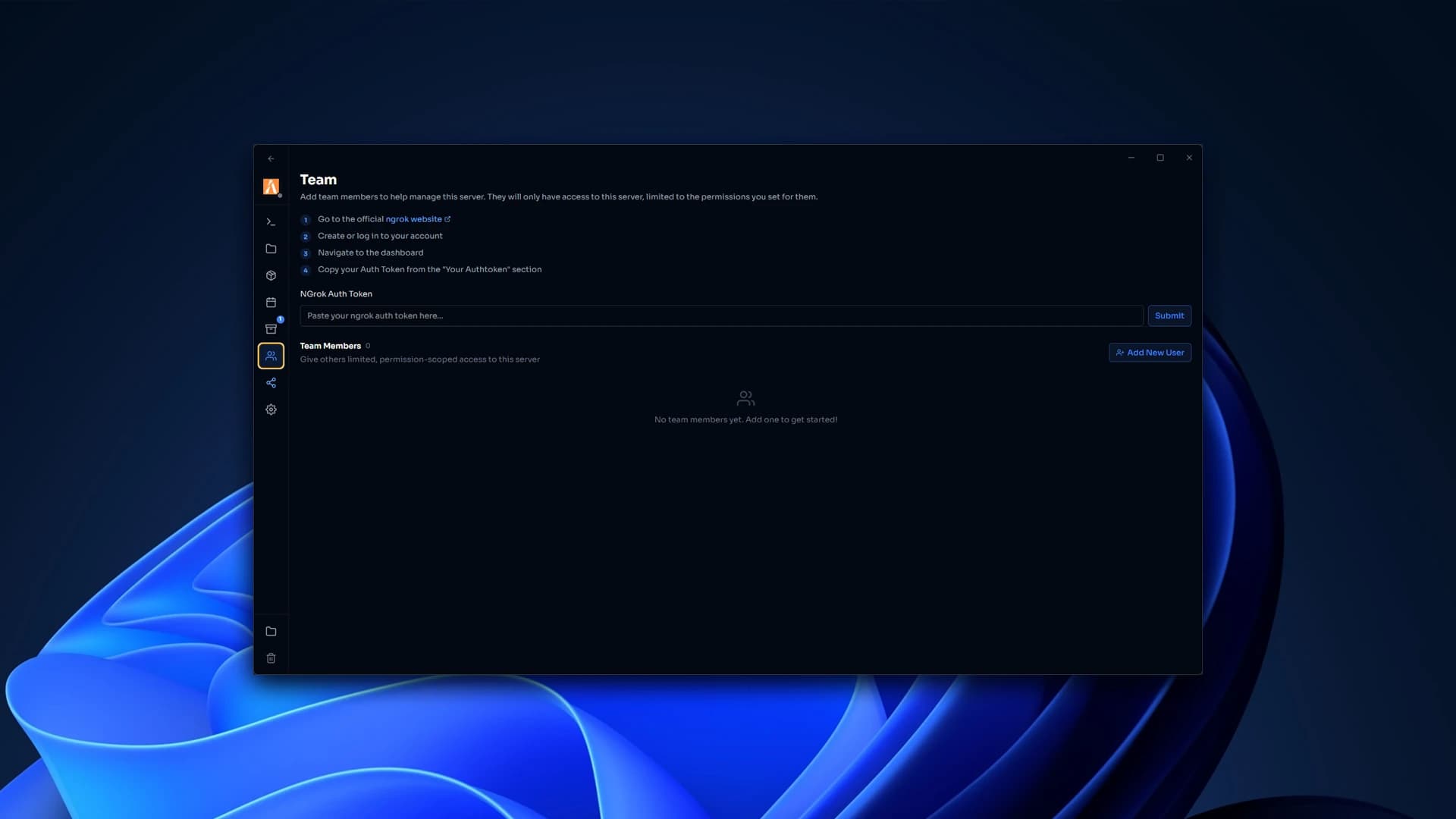Open the file manager folder icon below console
1456x819 pixels.
(x=271, y=249)
